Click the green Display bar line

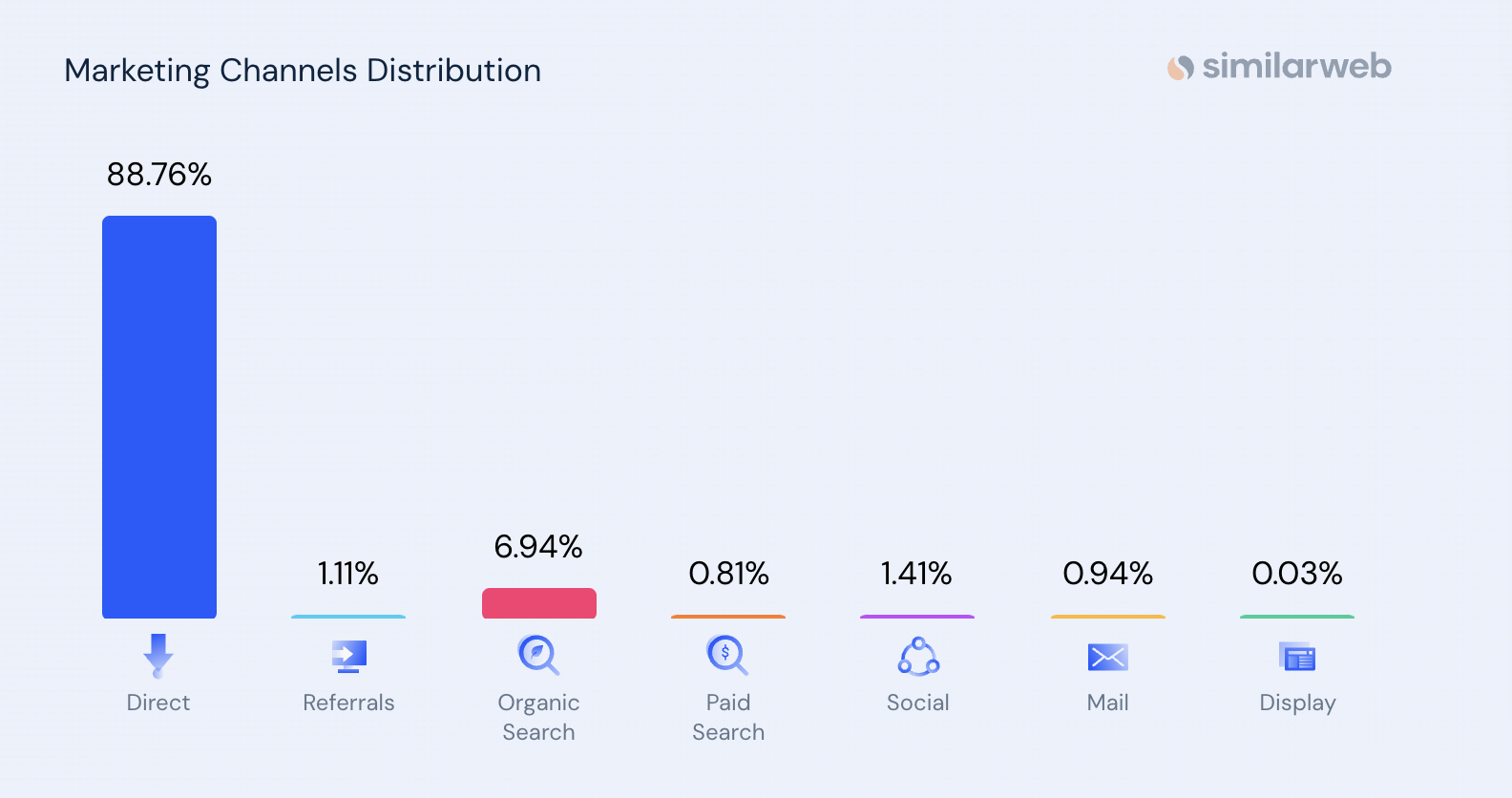coord(1297,617)
